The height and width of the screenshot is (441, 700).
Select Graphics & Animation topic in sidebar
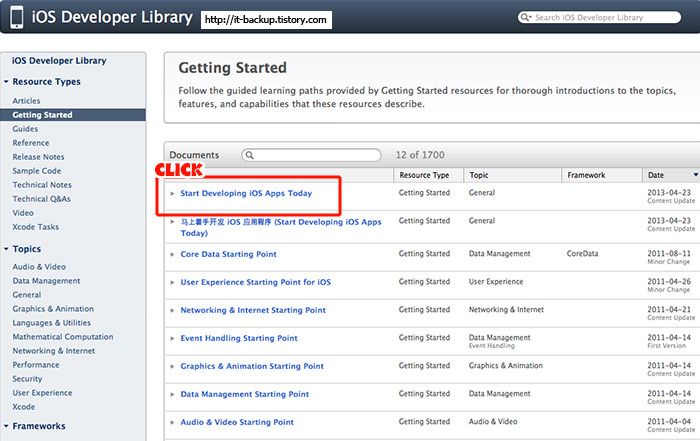(x=53, y=309)
